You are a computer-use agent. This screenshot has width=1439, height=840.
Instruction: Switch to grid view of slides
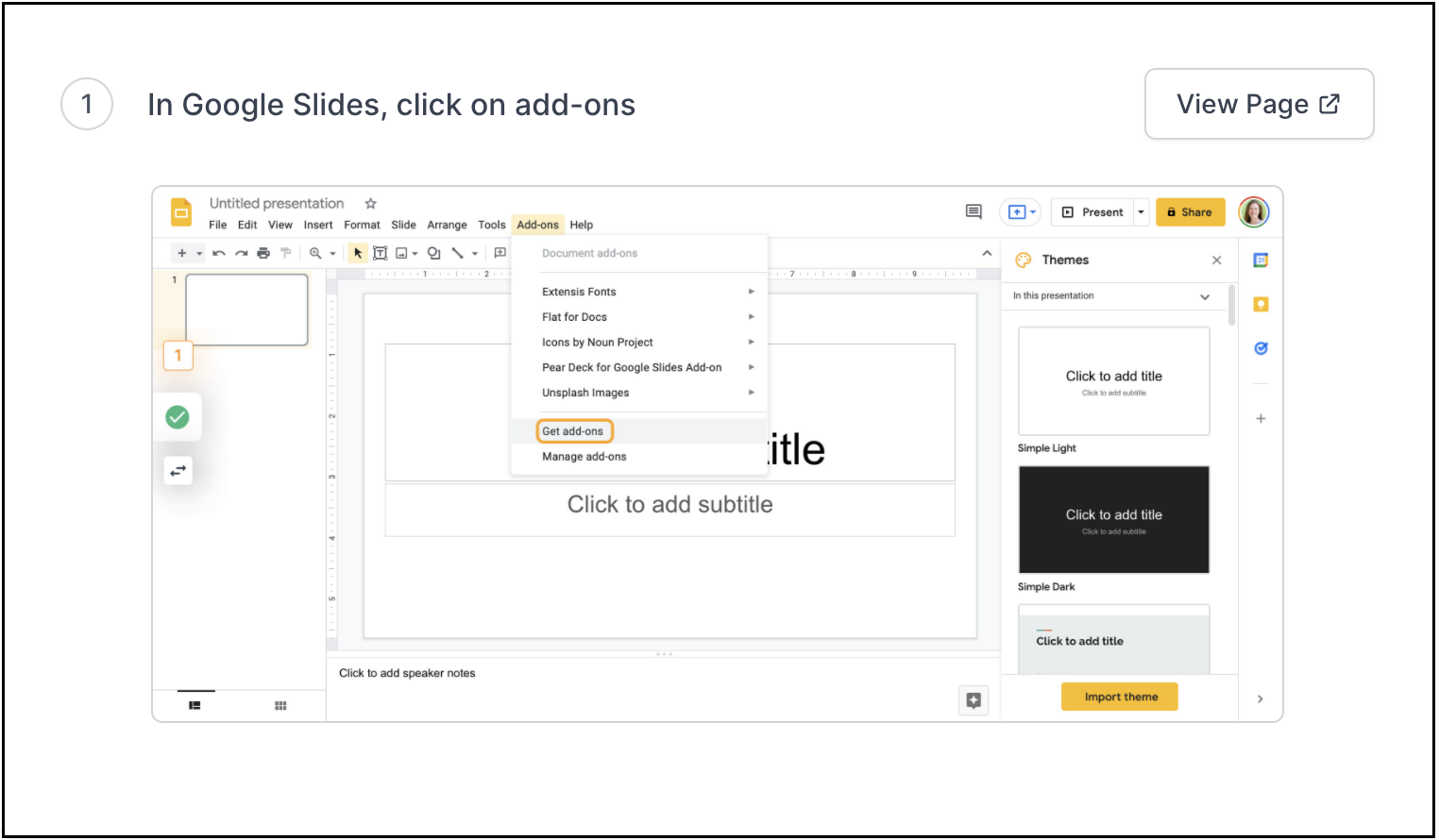click(280, 705)
